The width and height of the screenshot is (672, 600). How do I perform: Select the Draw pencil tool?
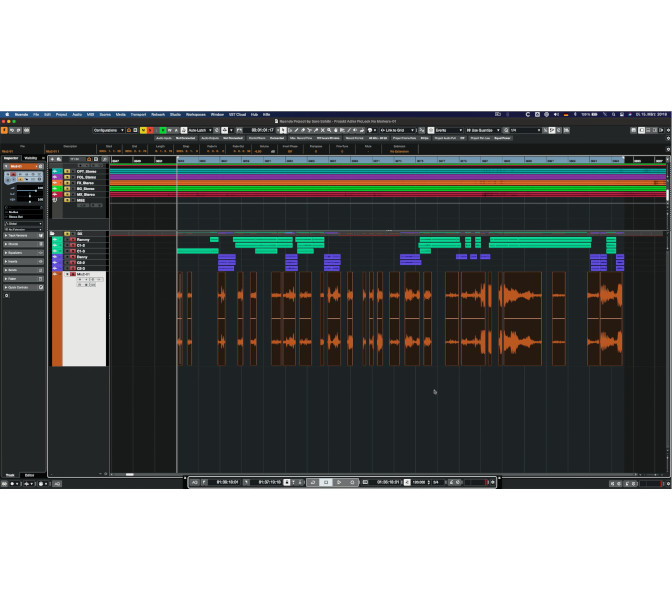pyautogui.click(x=296, y=130)
